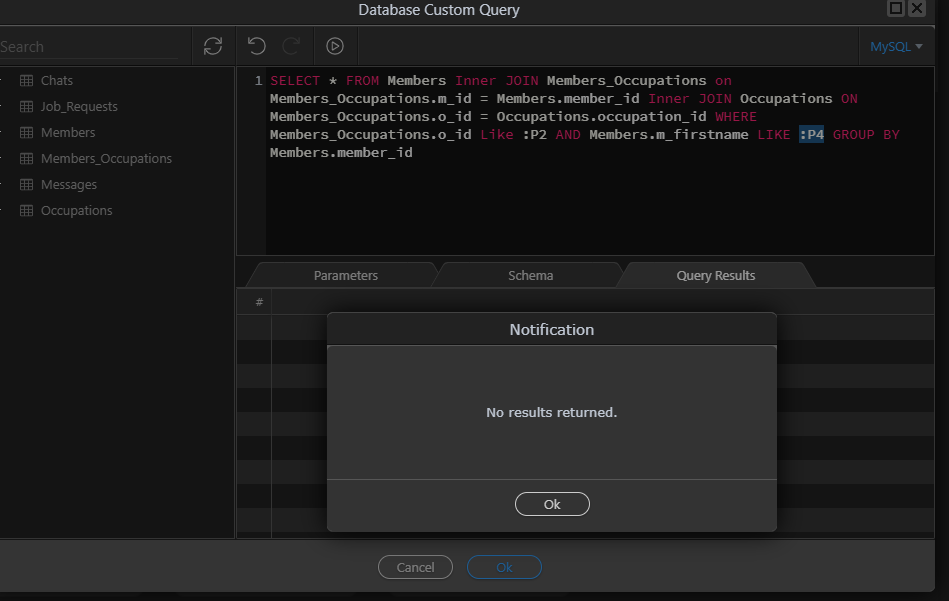Image resolution: width=949 pixels, height=601 pixels.
Task: Switch to the Schema tab
Action: click(530, 275)
